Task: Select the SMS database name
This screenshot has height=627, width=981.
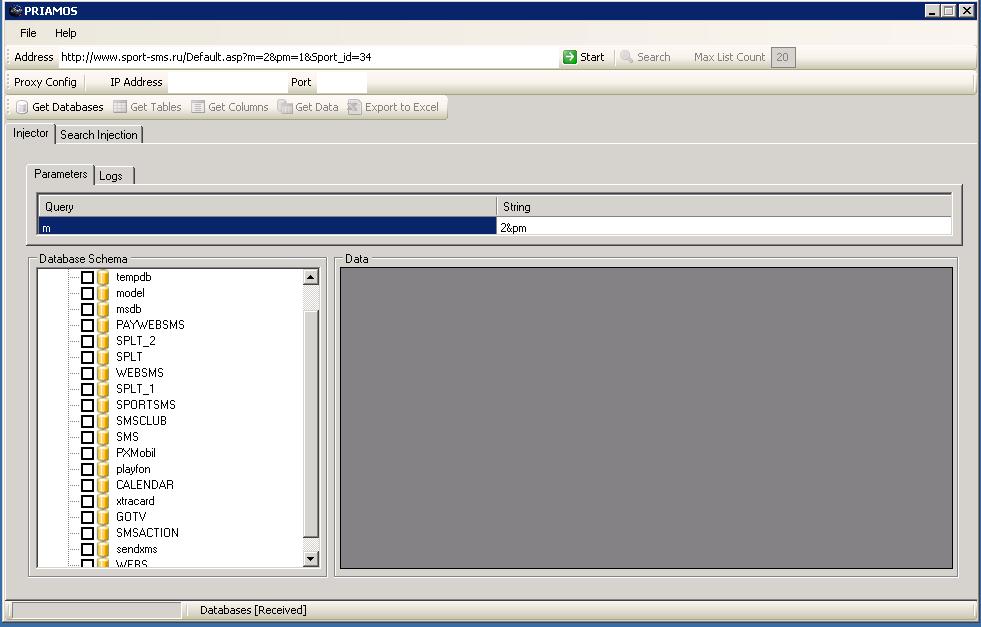Action: pyautogui.click(x=128, y=437)
